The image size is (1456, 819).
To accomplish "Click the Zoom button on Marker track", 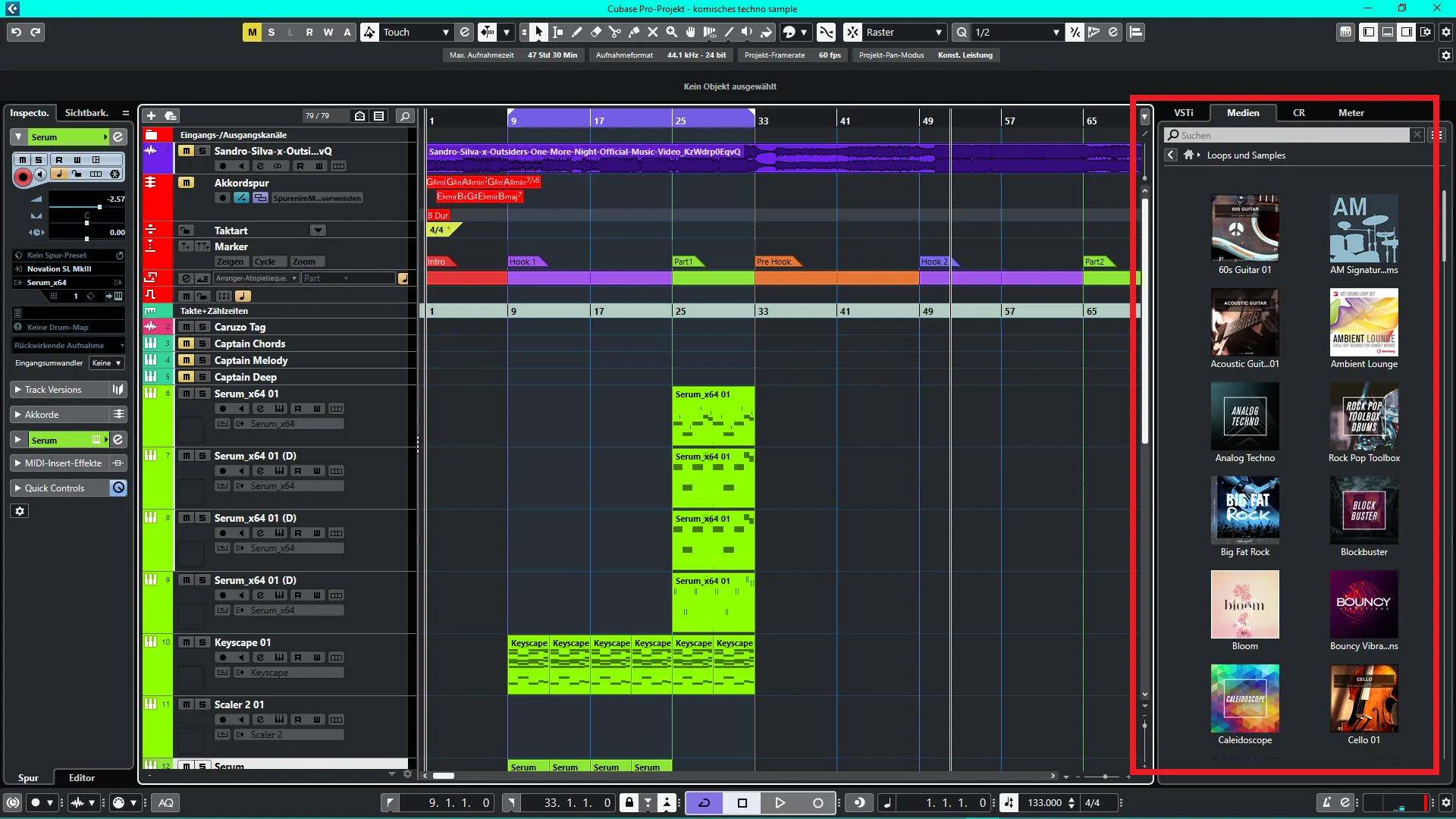I will tap(303, 262).
